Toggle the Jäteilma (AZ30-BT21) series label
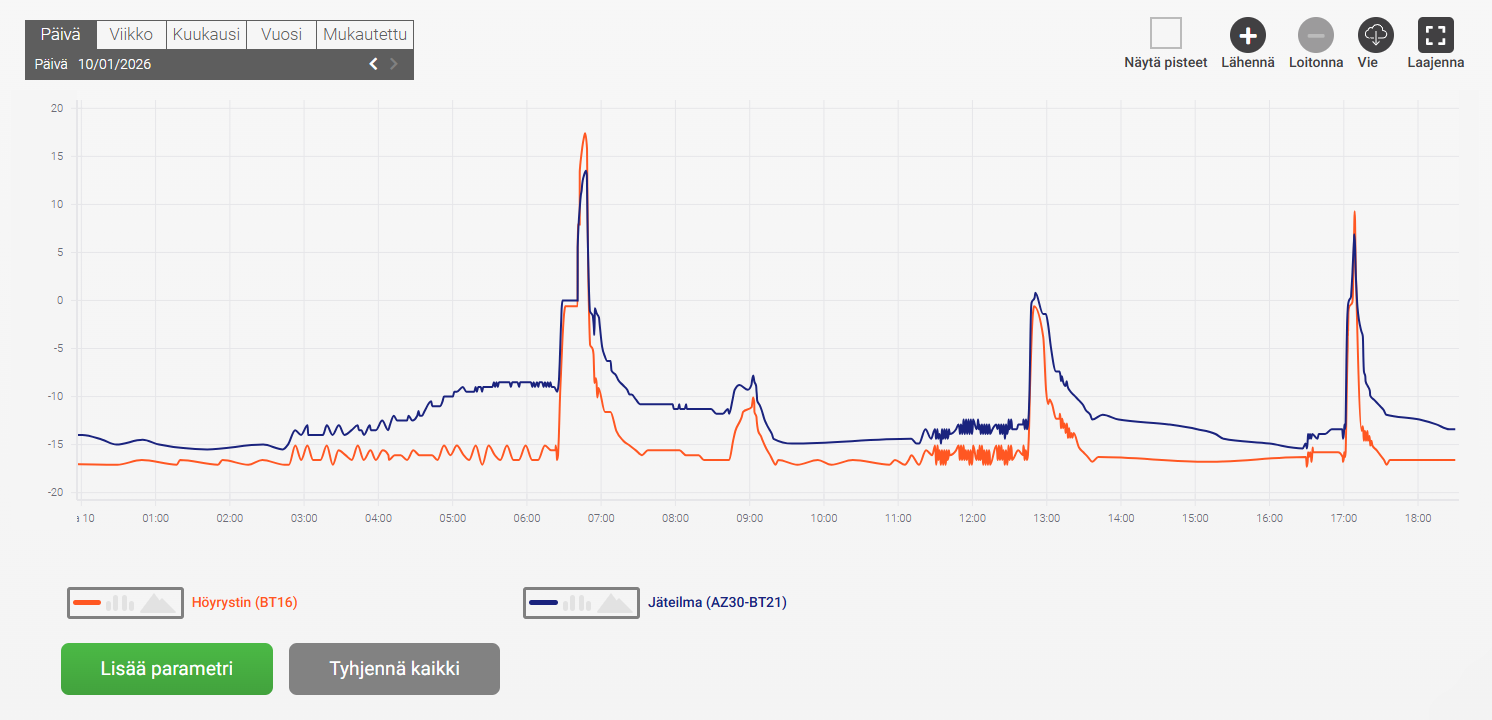The width and height of the screenshot is (1492, 720). click(718, 603)
